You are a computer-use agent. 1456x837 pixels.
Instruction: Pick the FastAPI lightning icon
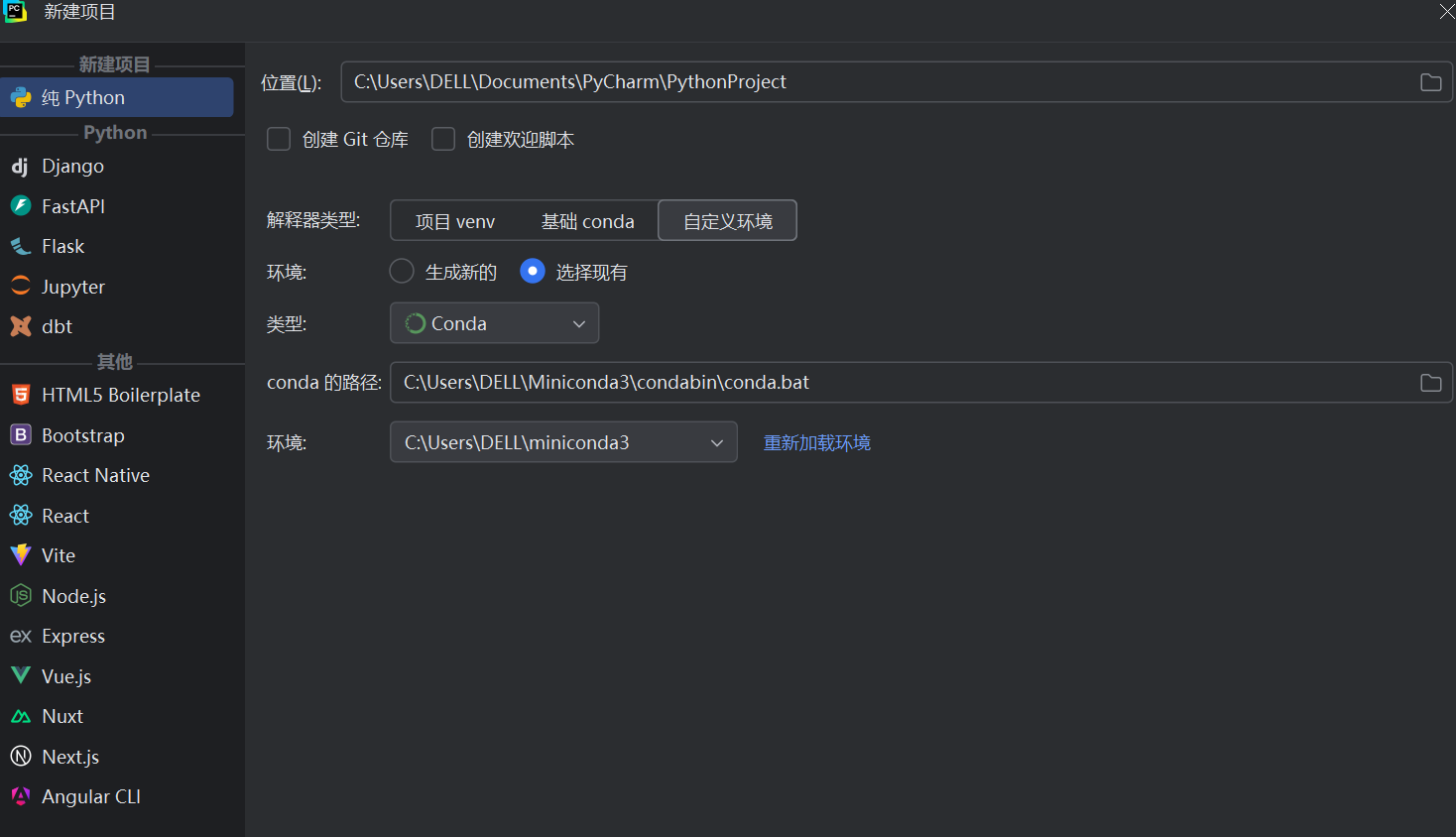21,205
